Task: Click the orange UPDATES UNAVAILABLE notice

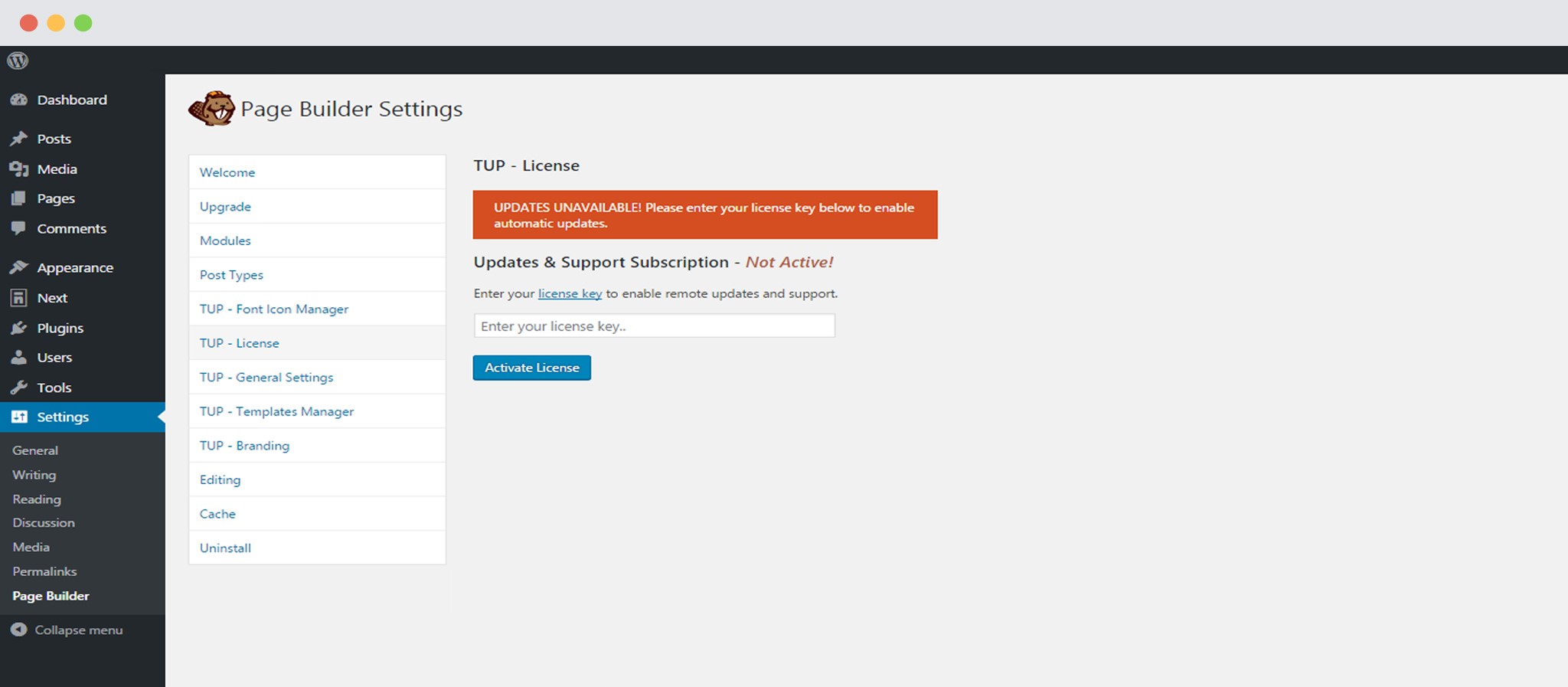Action: point(705,214)
